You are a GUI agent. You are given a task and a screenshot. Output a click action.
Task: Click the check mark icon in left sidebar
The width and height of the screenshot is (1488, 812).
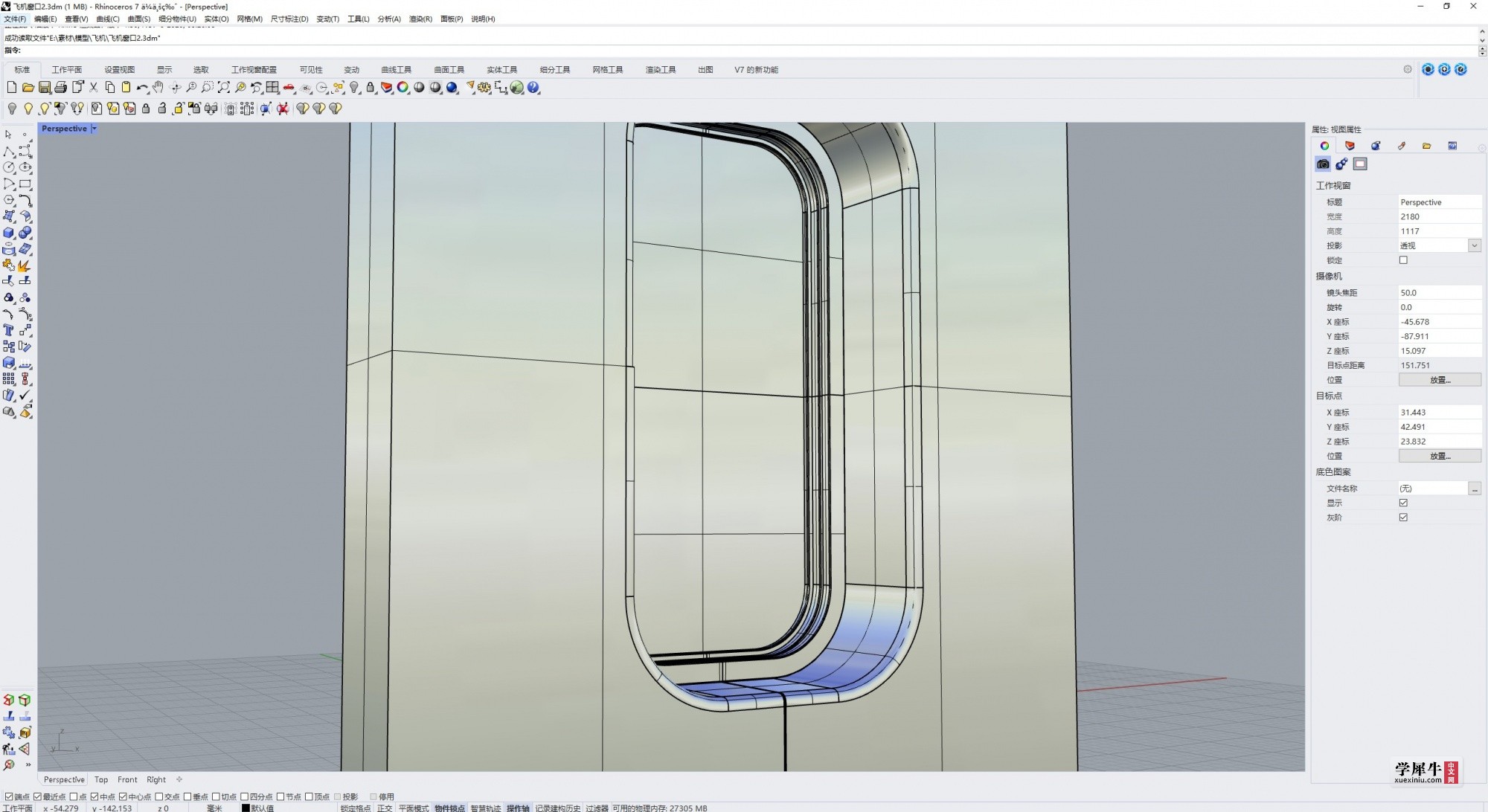[25, 395]
